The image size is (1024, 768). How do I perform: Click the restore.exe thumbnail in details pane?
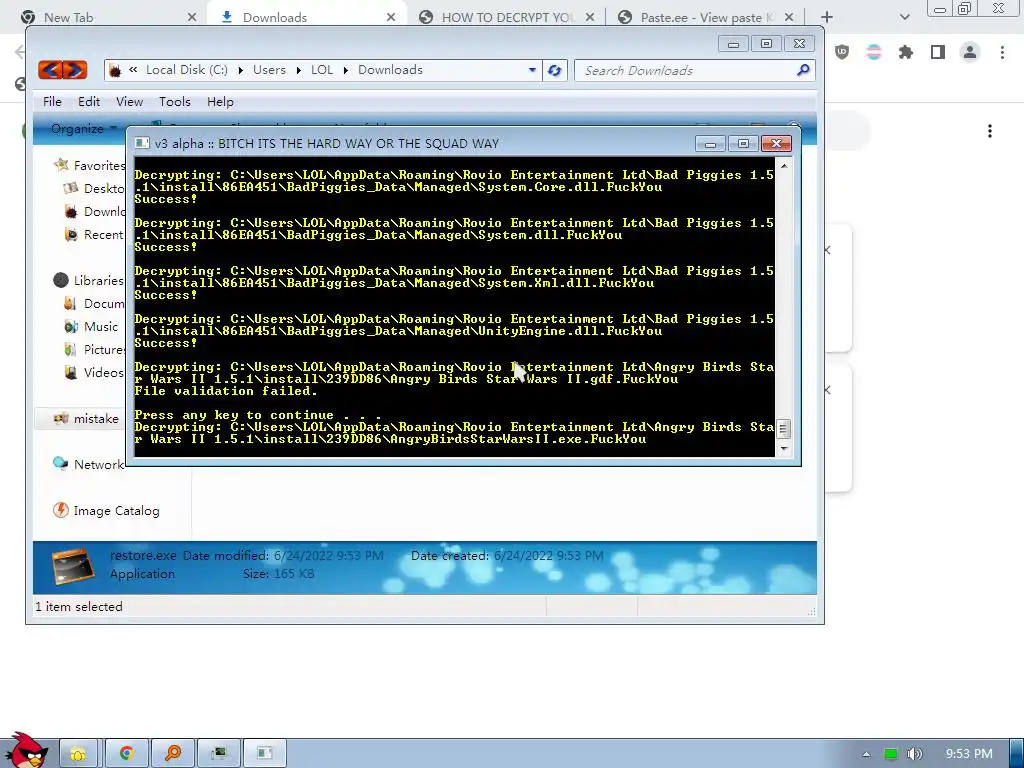point(72,566)
